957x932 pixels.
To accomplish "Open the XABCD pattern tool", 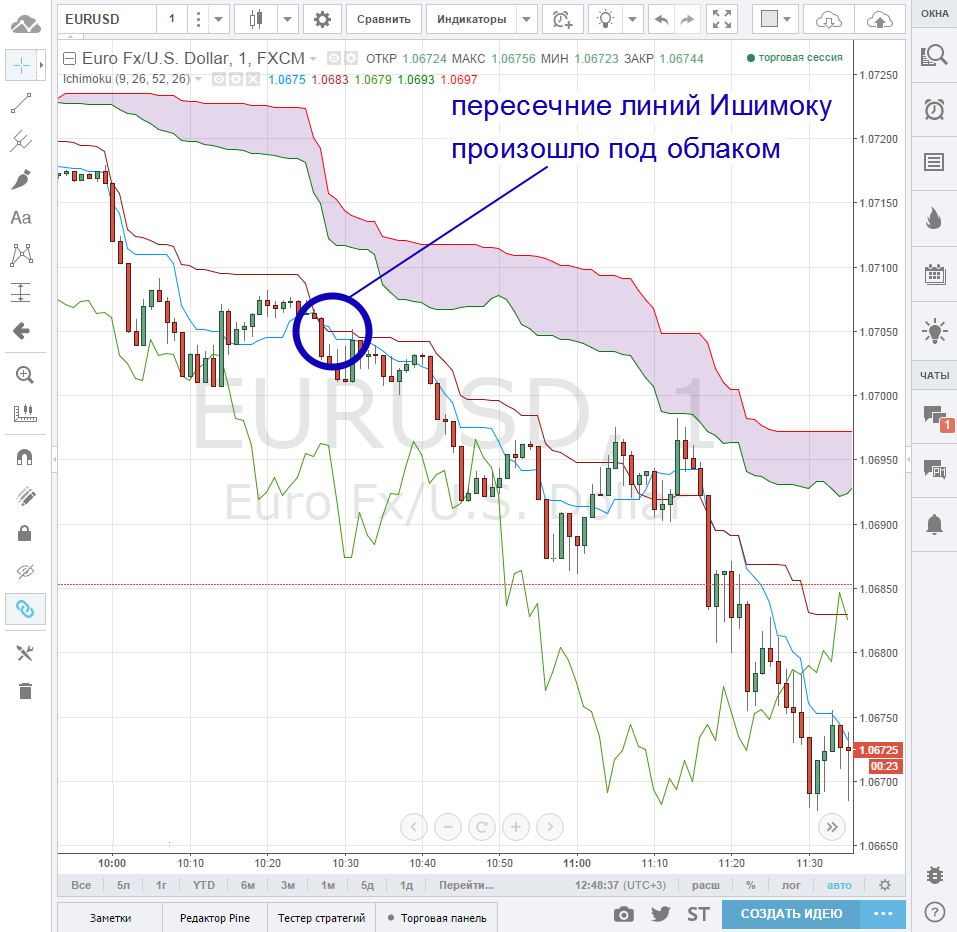I will pos(21,255).
